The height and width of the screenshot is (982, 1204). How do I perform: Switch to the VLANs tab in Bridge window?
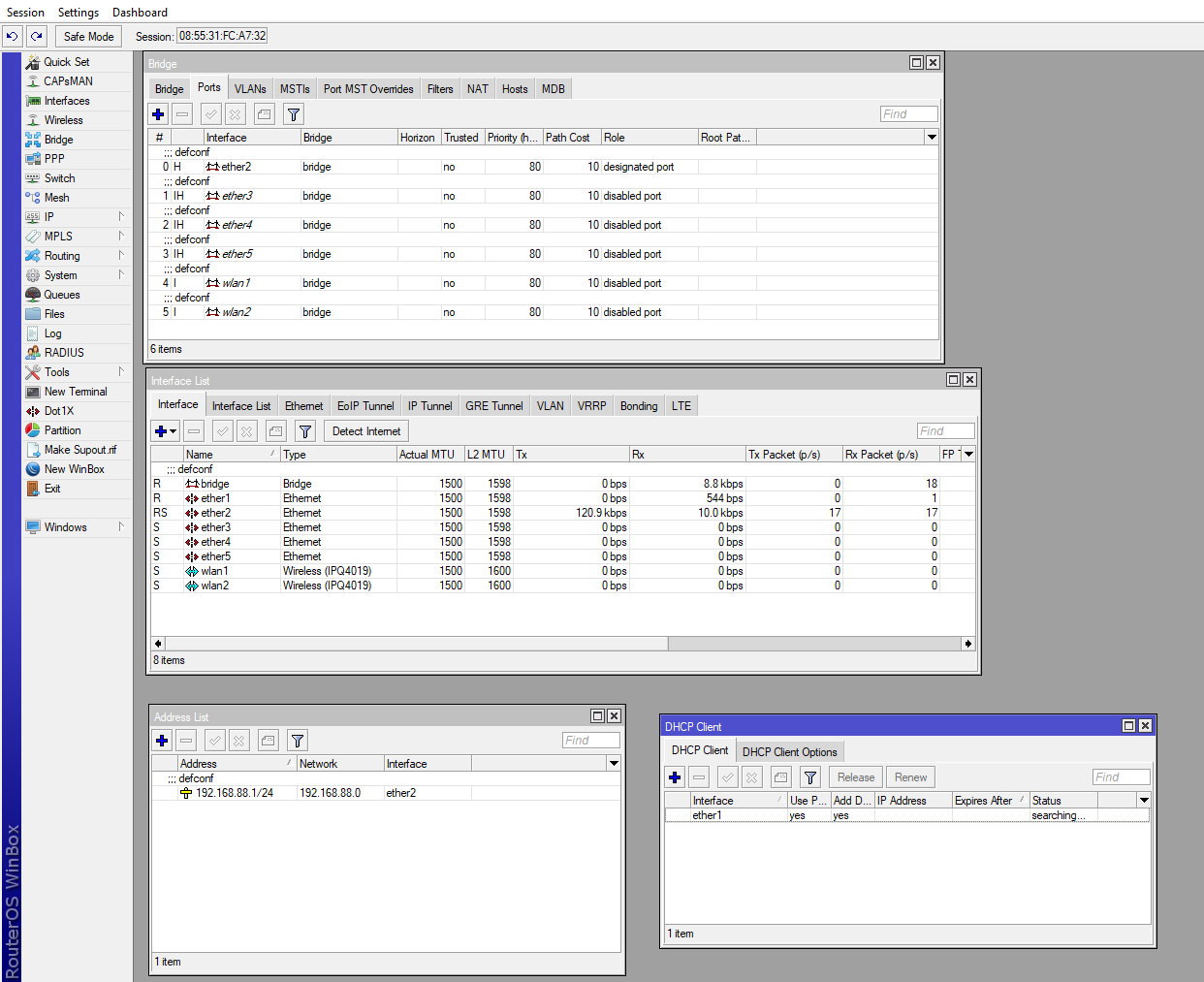click(x=249, y=88)
